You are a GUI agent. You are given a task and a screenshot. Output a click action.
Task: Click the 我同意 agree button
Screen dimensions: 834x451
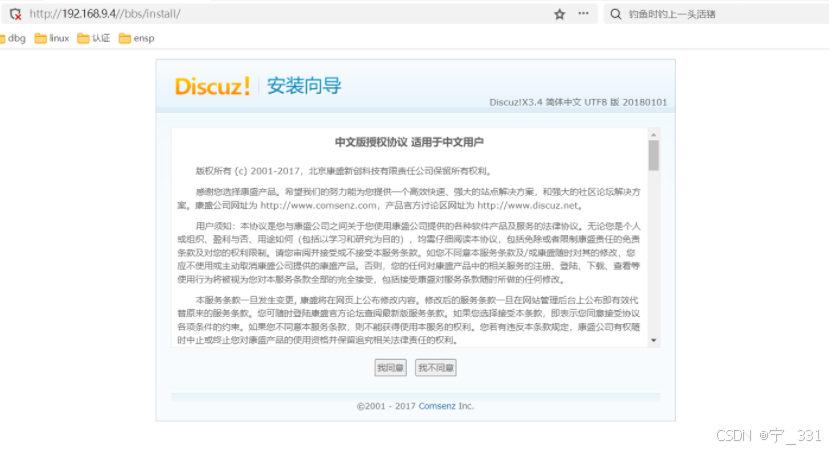click(x=390, y=368)
